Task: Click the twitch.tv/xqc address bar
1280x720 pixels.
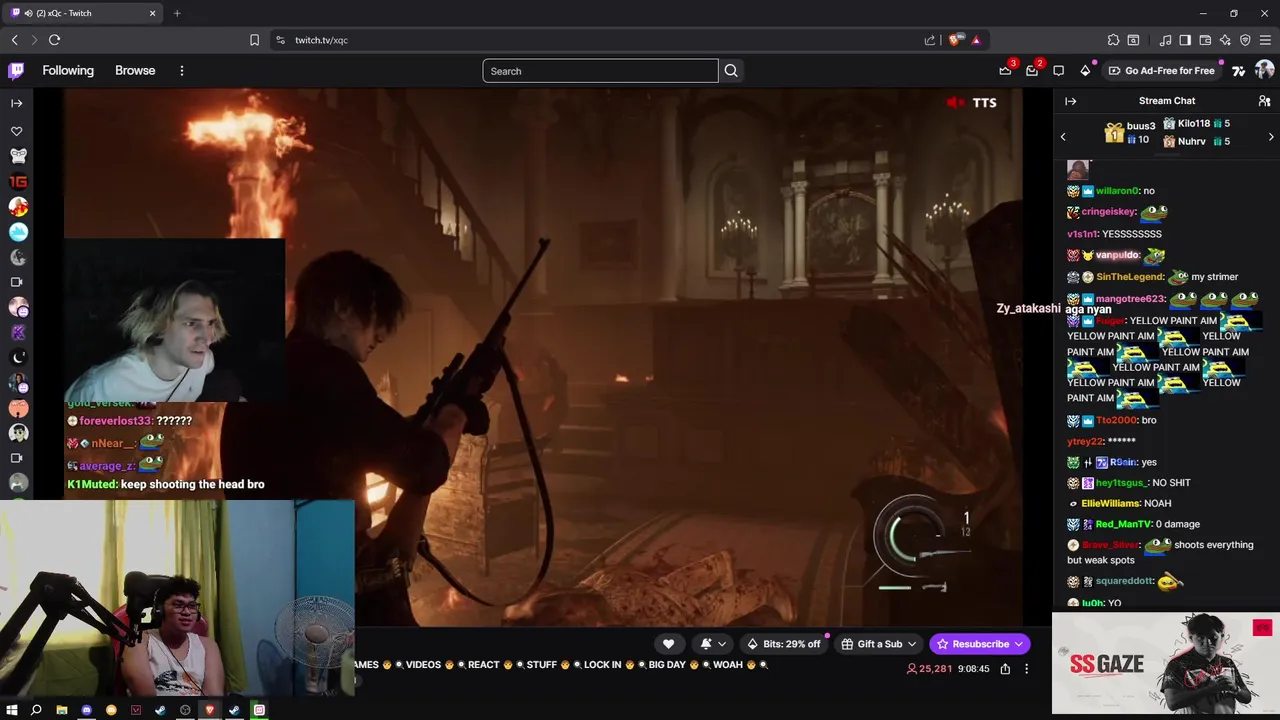Action: [600, 40]
